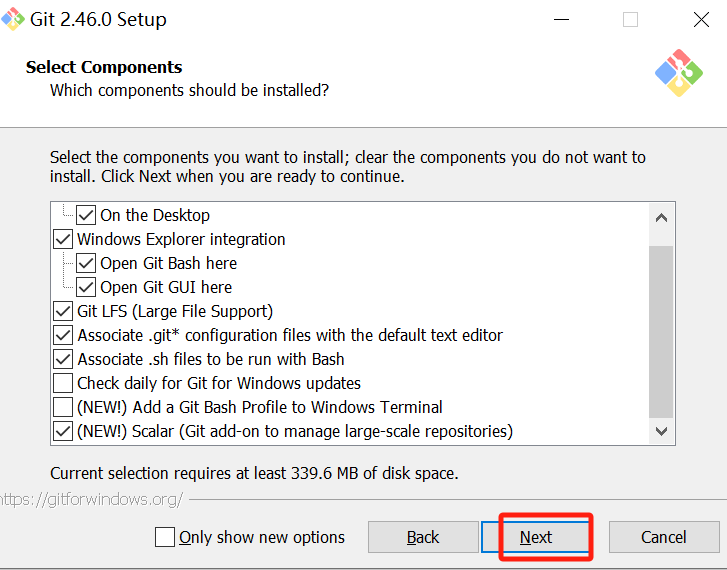Click the Git logo in title bar
The image size is (727, 570).
(x=14, y=20)
